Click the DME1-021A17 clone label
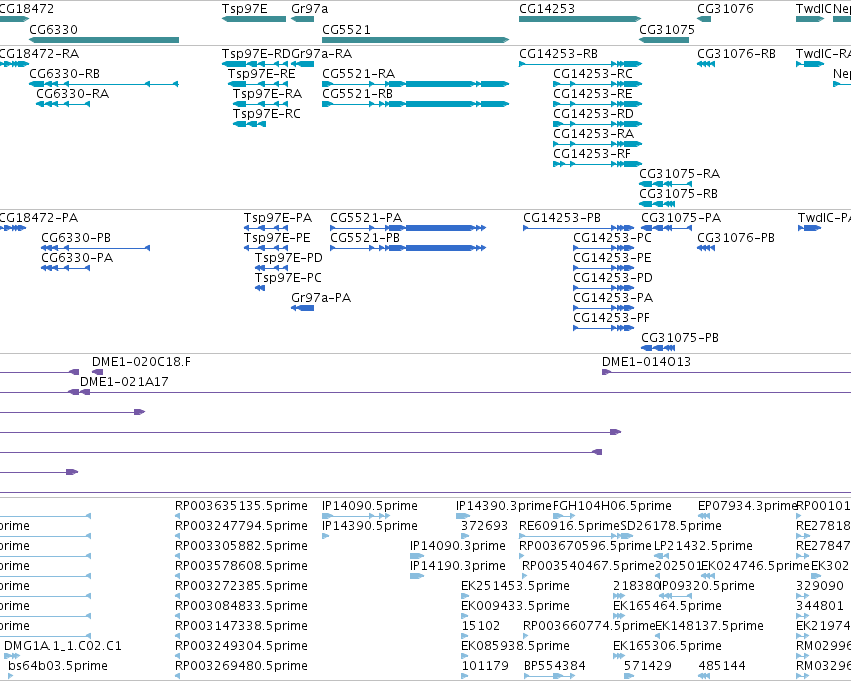Image resolution: width=851 pixels, height=681 pixels. [124, 382]
